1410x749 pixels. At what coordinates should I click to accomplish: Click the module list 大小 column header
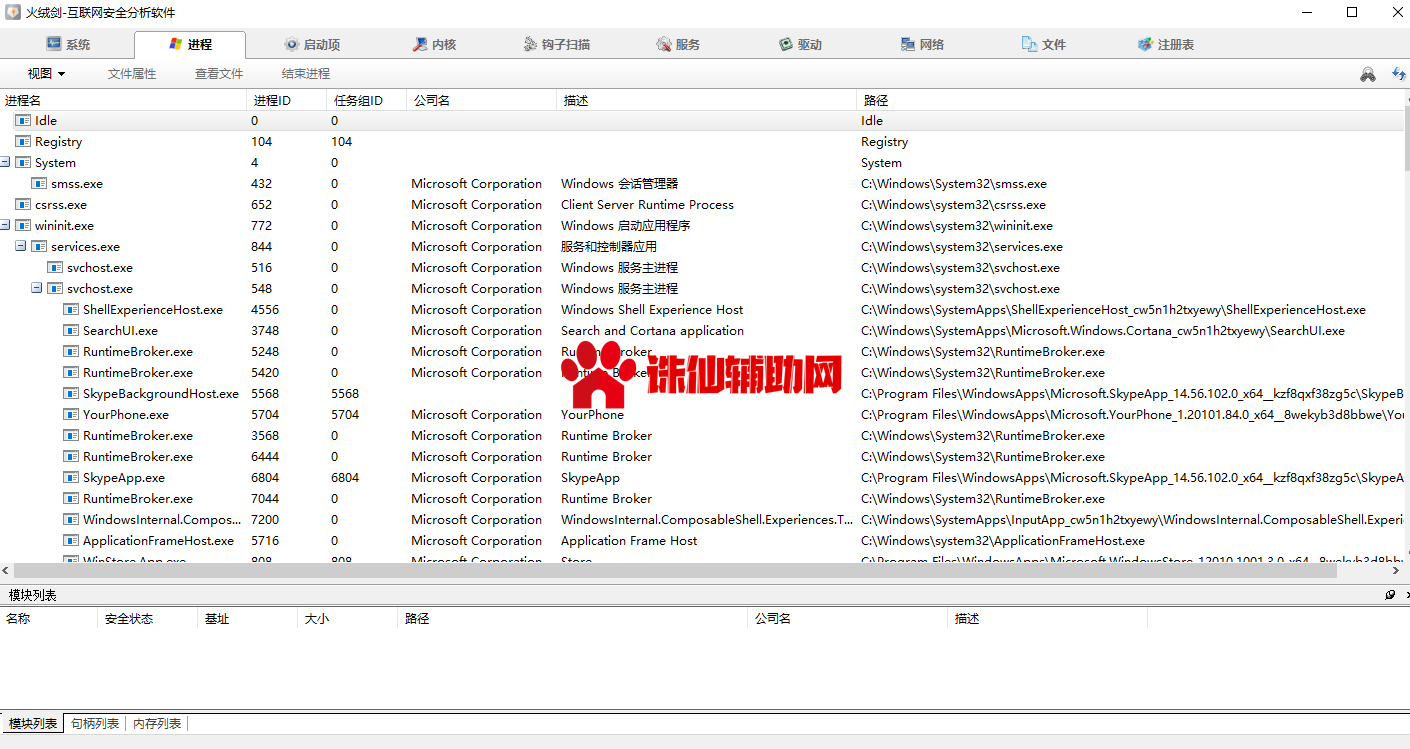(x=348, y=619)
